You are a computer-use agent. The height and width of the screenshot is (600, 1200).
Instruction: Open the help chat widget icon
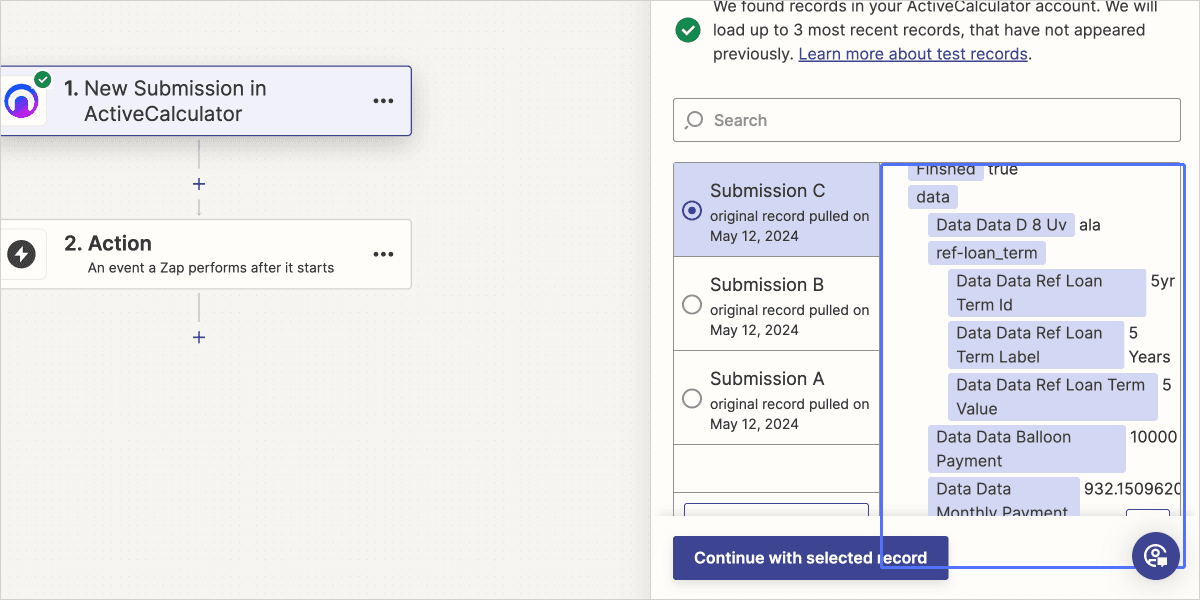pos(1156,554)
